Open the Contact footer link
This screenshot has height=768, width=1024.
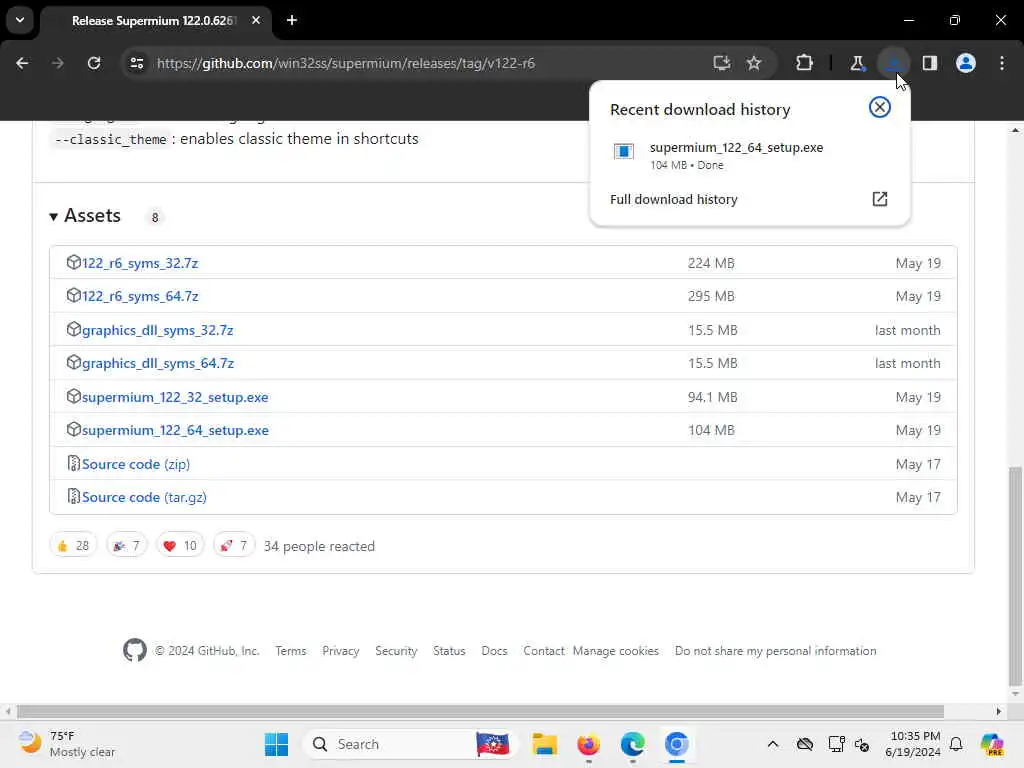[x=543, y=651]
